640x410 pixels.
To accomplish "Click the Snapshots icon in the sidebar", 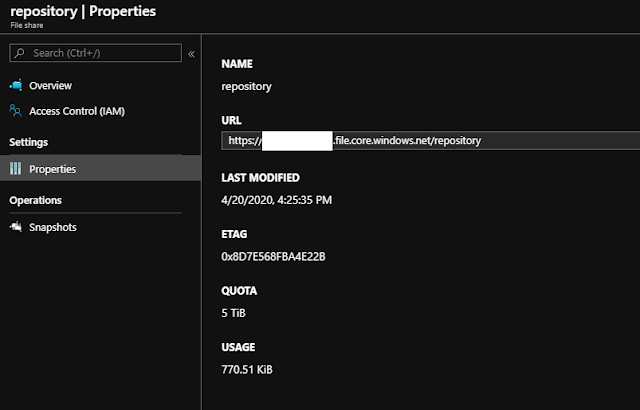I will point(15,227).
